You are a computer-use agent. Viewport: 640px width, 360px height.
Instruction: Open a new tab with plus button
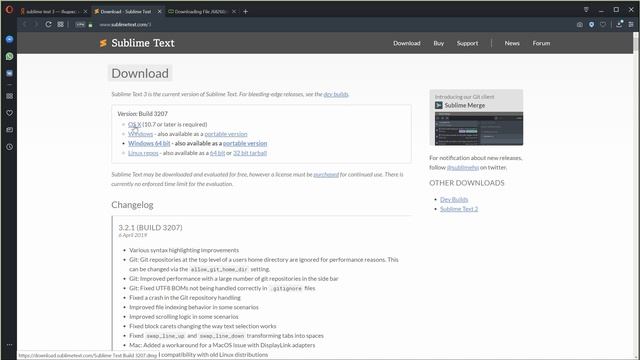245,12
